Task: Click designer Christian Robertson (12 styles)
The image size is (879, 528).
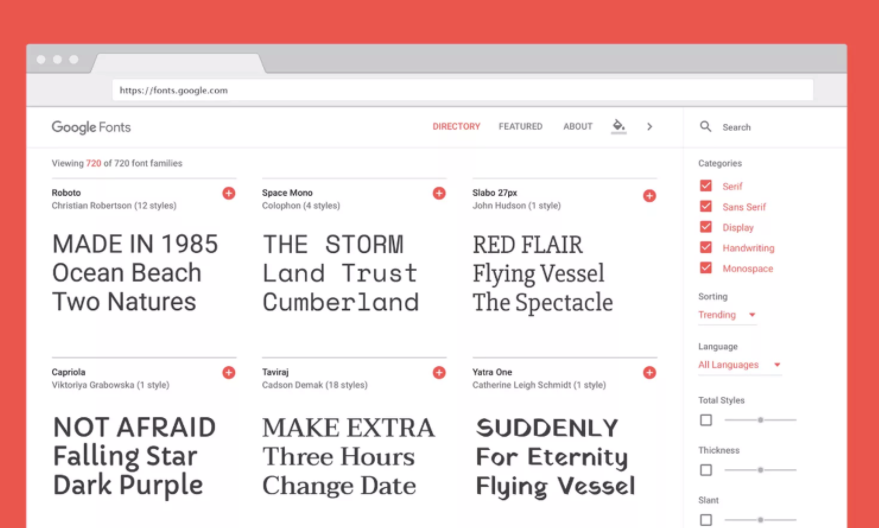Action: point(114,206)
